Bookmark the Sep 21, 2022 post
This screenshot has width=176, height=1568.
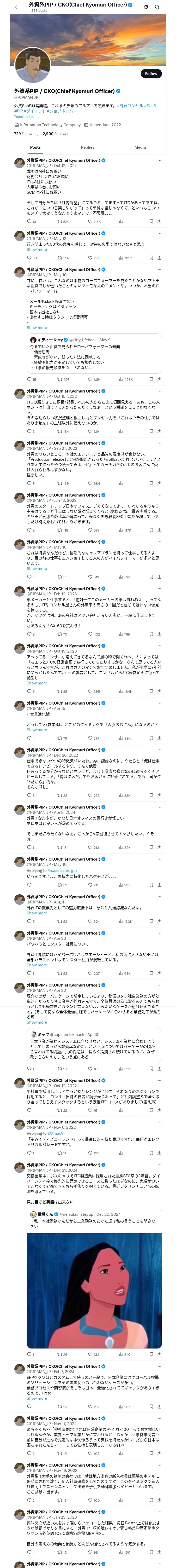(150, 483)
